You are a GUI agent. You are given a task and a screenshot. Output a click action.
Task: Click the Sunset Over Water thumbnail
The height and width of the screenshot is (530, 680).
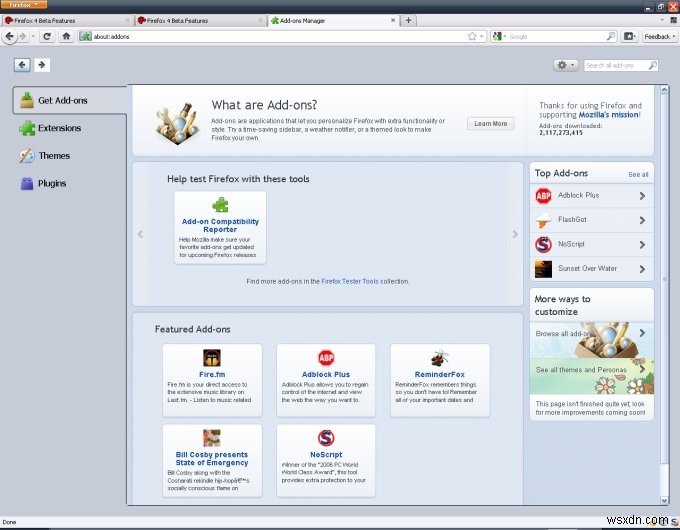click(x=543, y=269)
